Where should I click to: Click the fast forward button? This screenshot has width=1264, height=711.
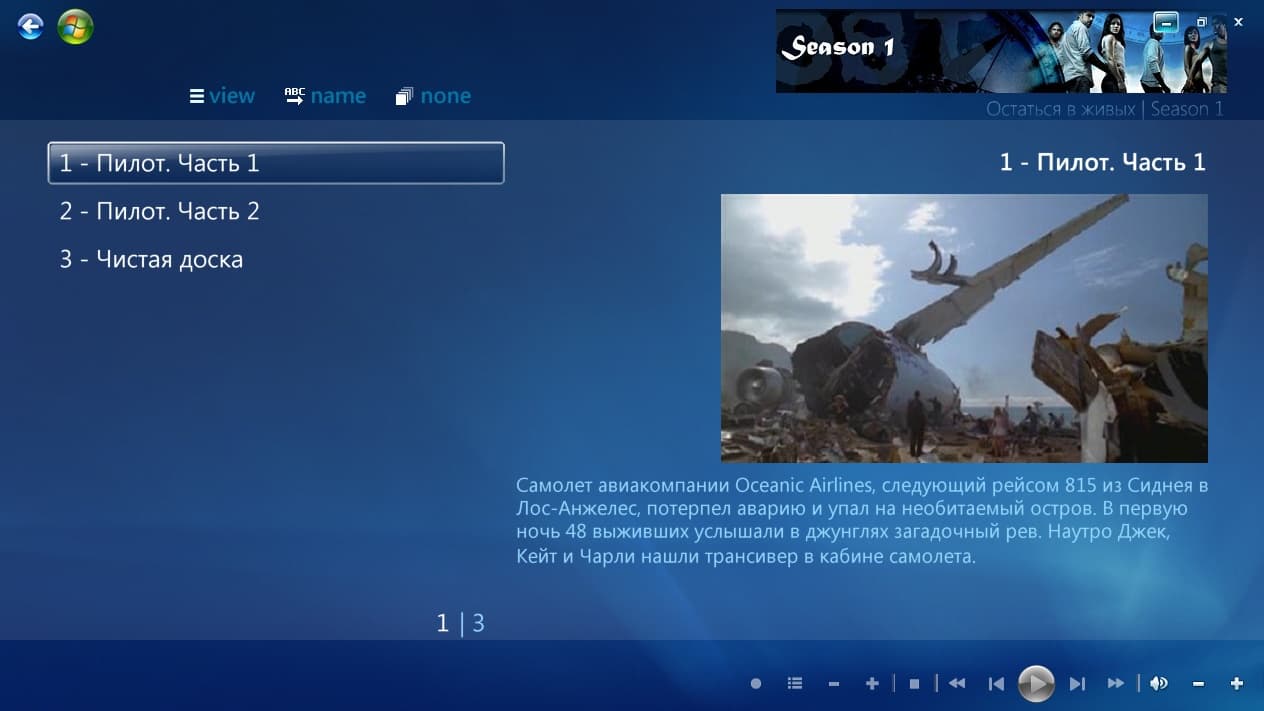click(x=1116, y=684)
